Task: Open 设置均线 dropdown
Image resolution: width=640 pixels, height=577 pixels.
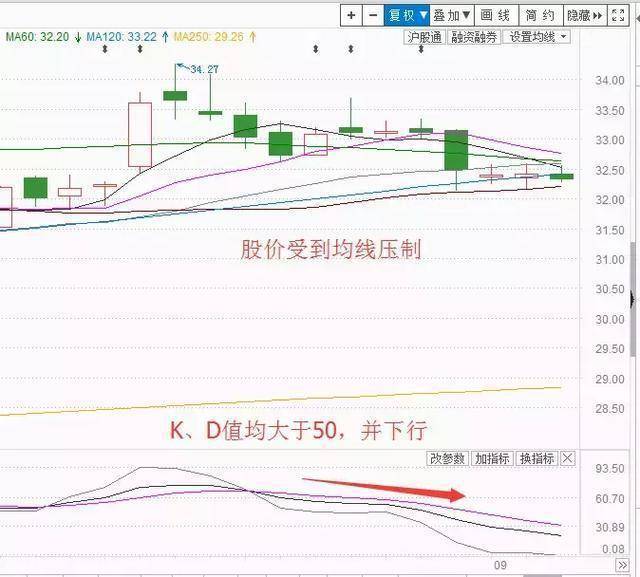Action: (537, 37)
